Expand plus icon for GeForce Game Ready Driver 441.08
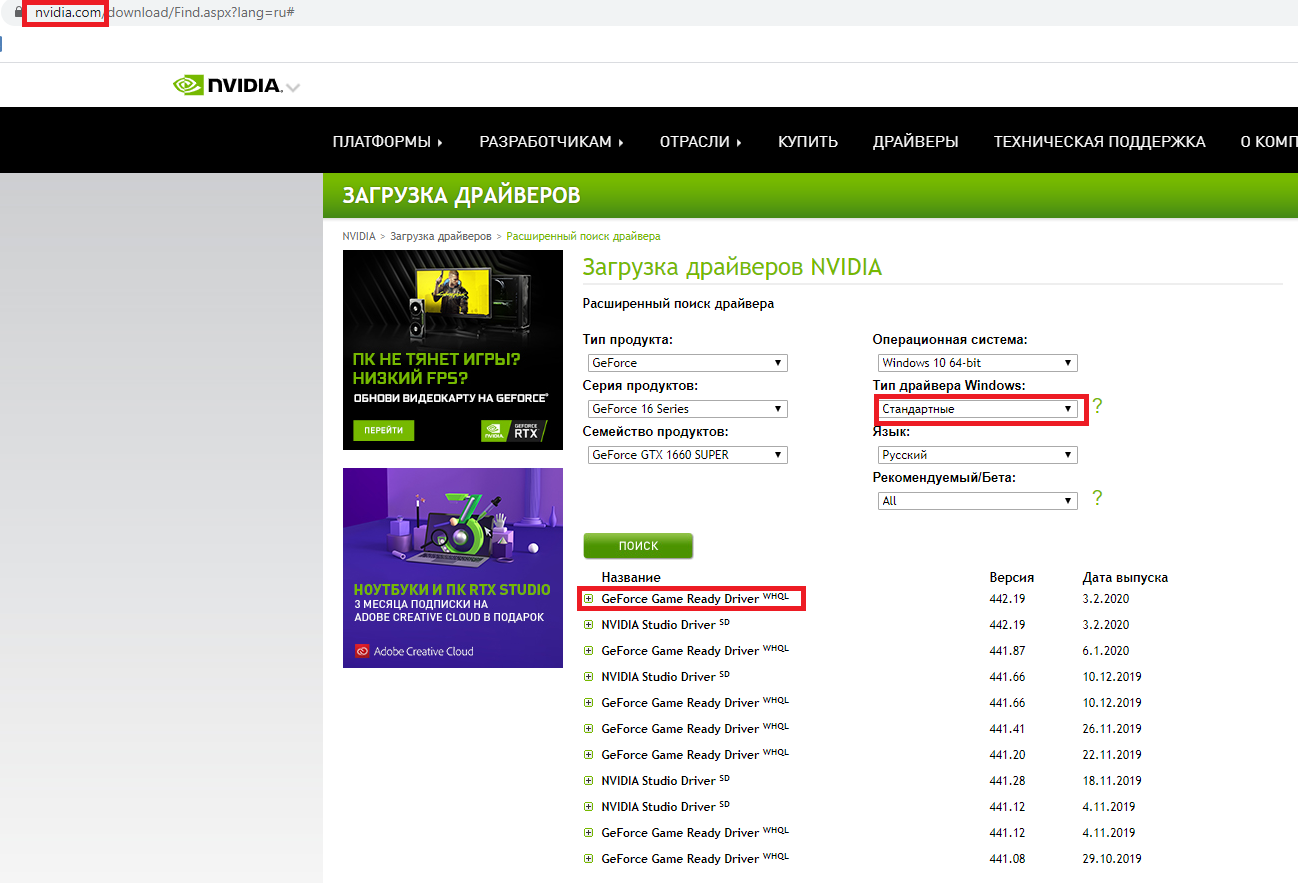1298x883 pixels. point(589,859)
